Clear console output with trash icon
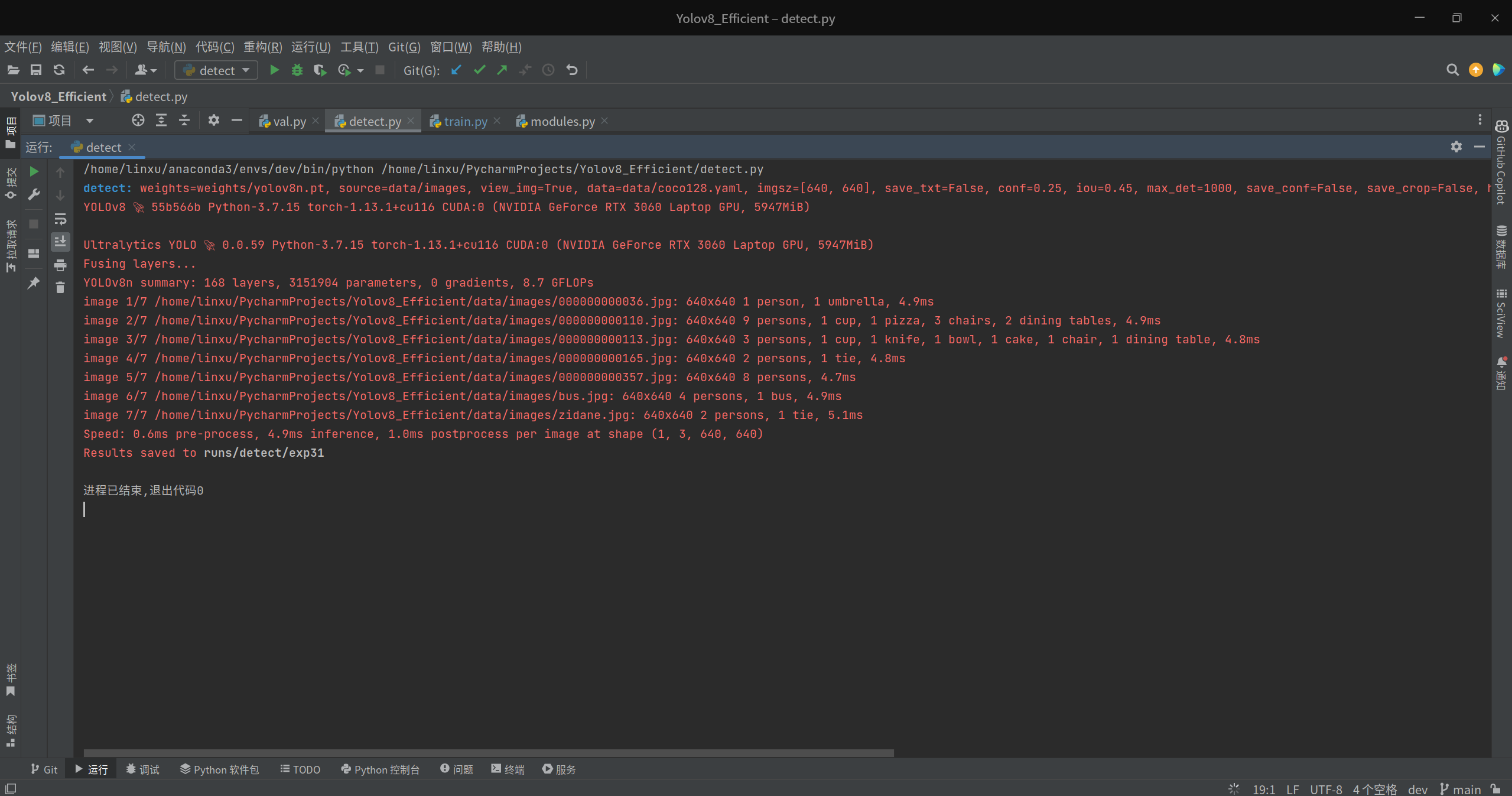This screenshot has height=796, width=1512. [x=60, y=288]
